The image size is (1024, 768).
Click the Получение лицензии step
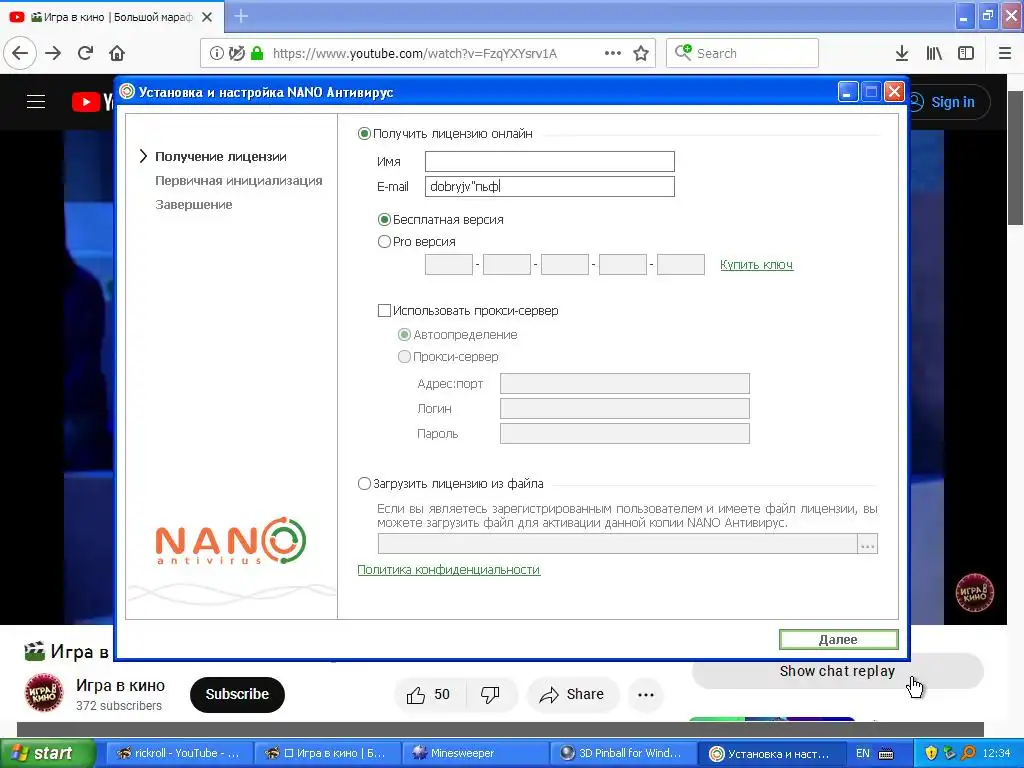tap(221, 157)
